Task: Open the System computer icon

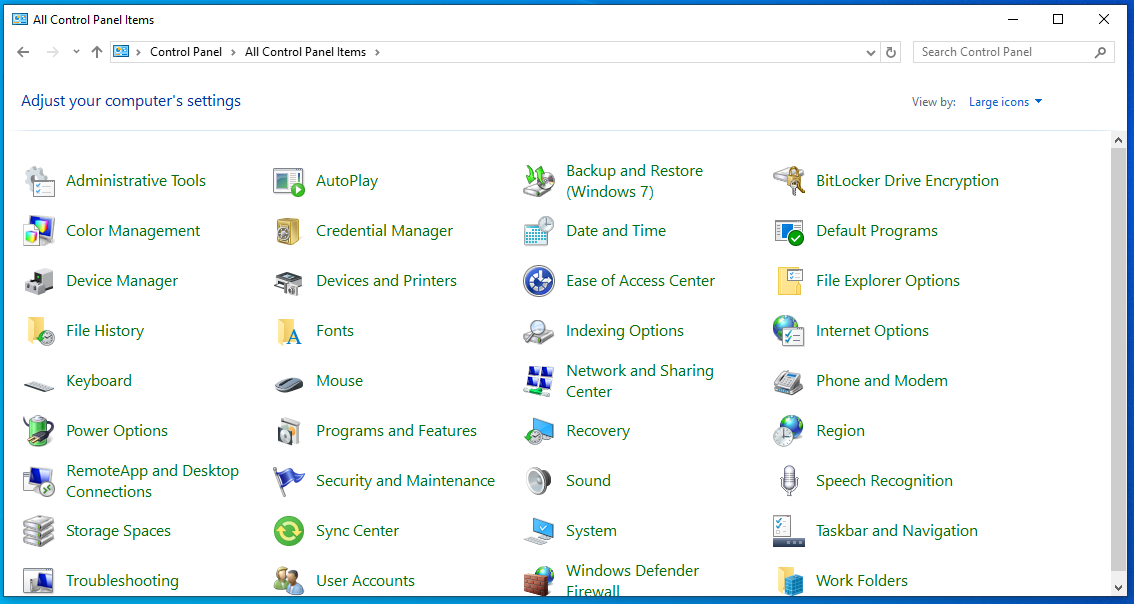Action: coord(540,530)
